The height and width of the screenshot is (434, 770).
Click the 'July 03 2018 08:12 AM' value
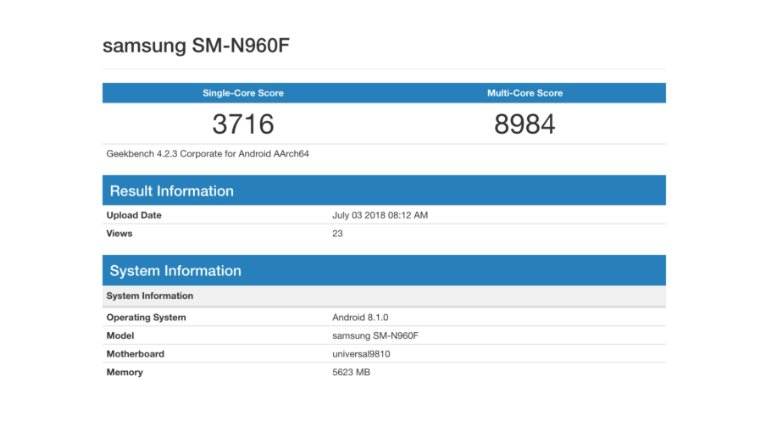pyautogui.click(x=380, y=215)
